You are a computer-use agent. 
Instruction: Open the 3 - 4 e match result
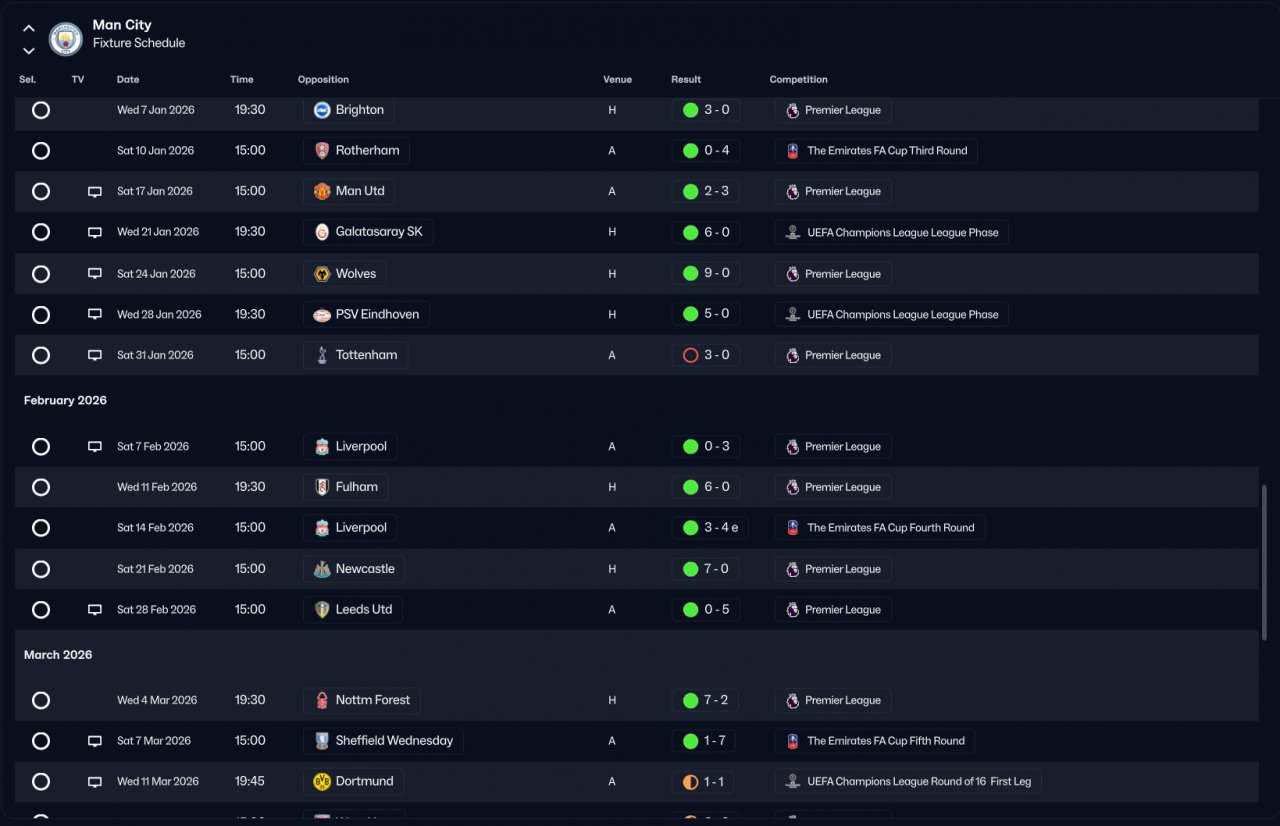coord(710,528)
